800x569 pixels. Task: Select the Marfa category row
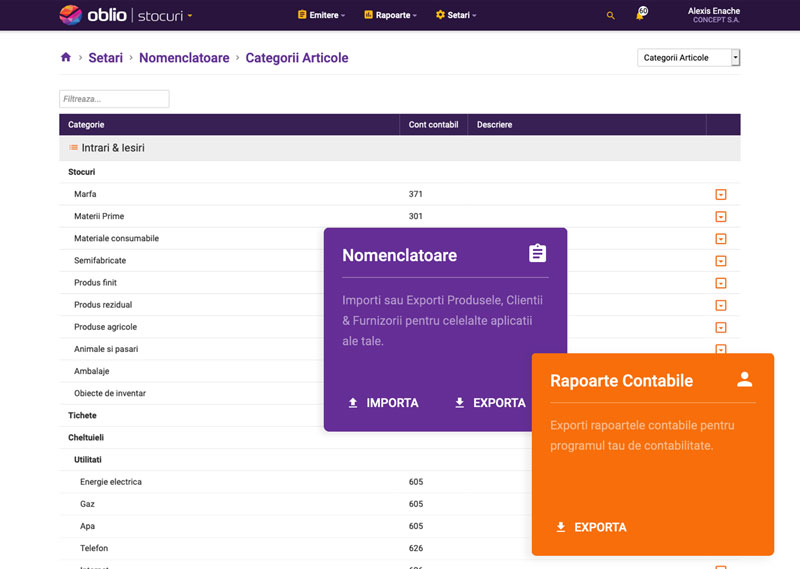point(399,194)
